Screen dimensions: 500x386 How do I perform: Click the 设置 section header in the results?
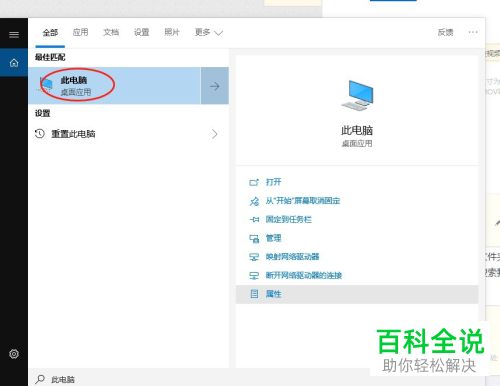[43, 113]
